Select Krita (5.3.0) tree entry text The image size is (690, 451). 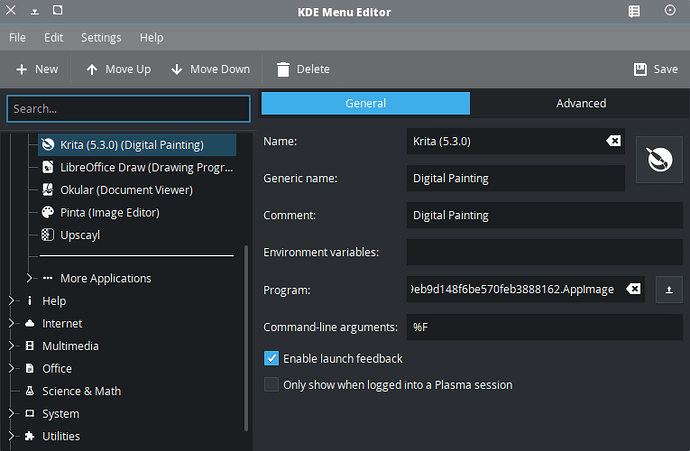coord(132,145)
